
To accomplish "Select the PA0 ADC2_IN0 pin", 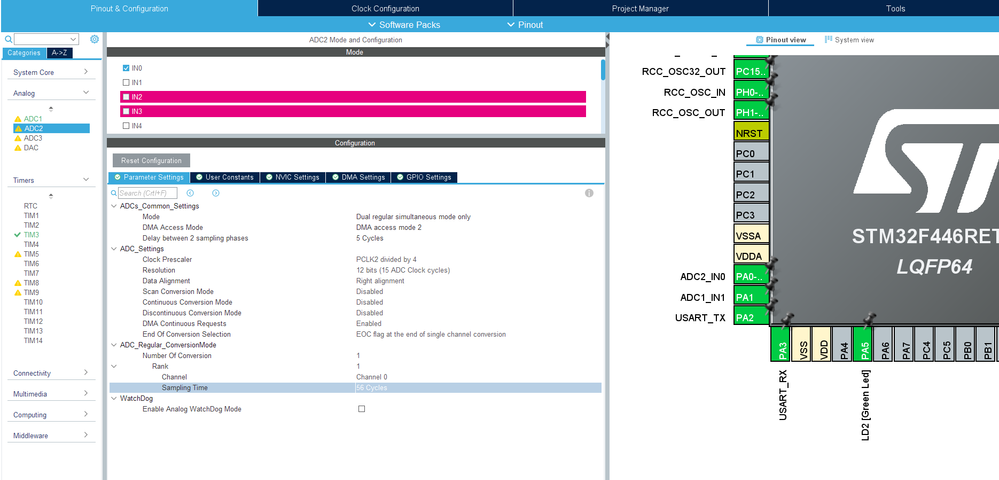I will [x=751, y=277].
